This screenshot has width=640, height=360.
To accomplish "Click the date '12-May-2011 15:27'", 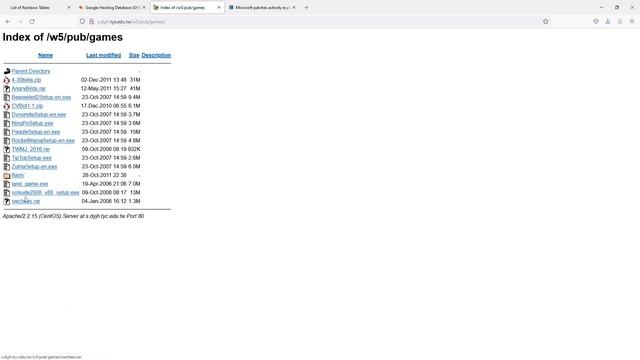I will (104, 89).
